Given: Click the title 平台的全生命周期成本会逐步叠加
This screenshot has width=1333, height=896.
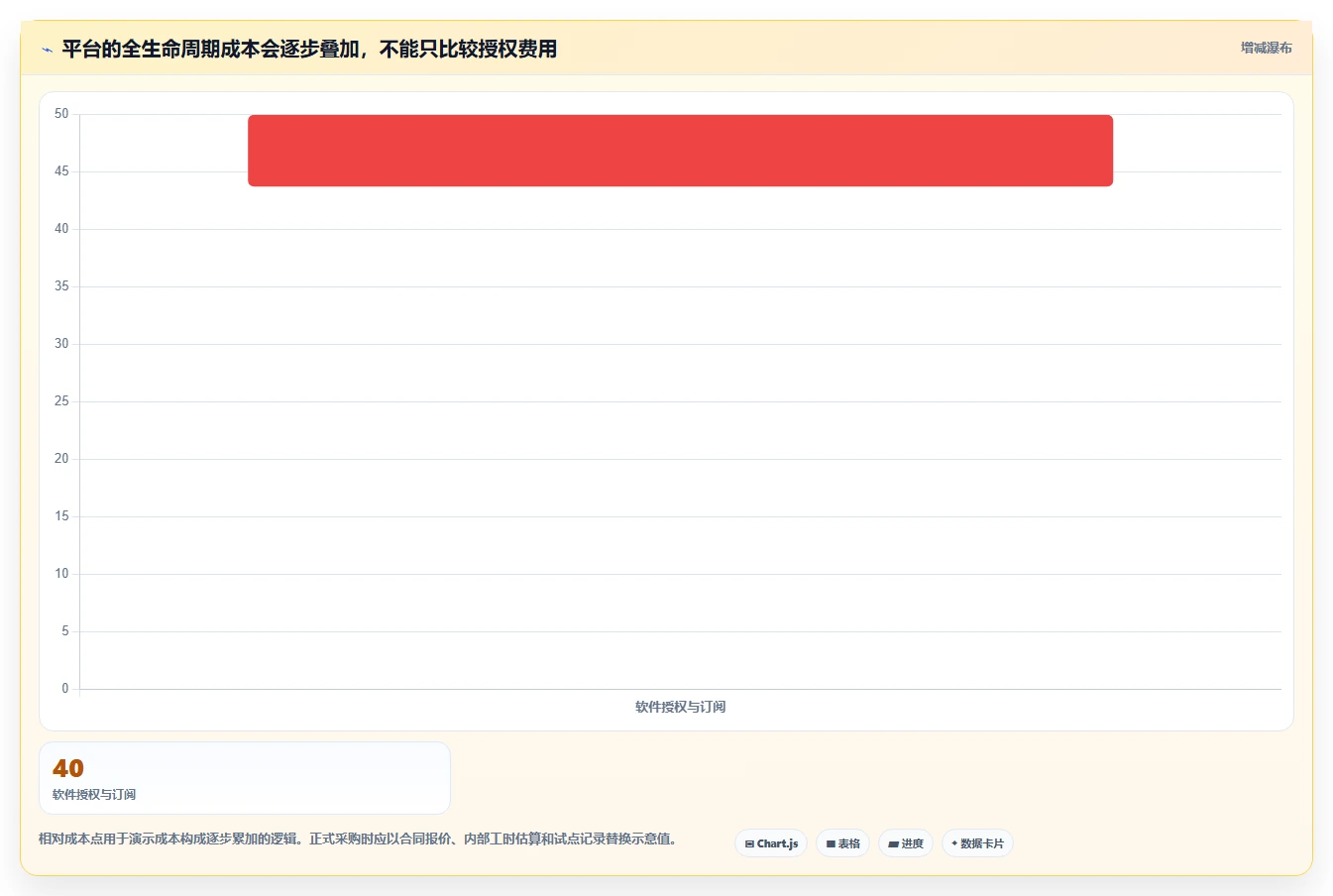Looking at the screenshot, I should click(x=309, y=49).
